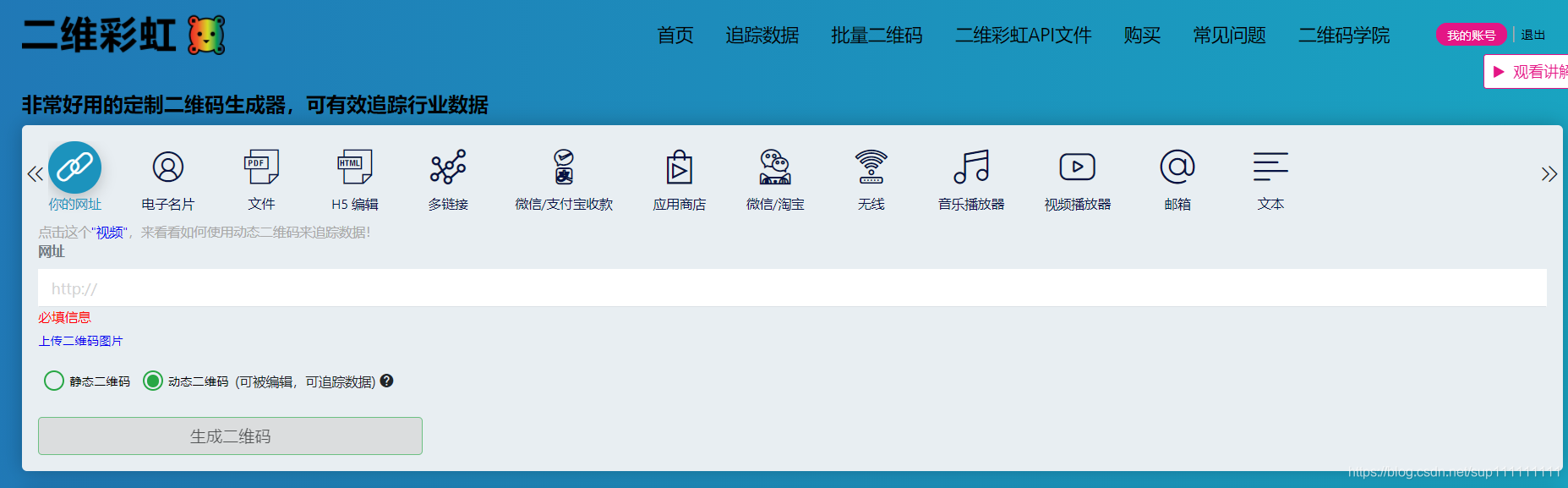Click the 观看讲解 play button

pos(1527,72)
